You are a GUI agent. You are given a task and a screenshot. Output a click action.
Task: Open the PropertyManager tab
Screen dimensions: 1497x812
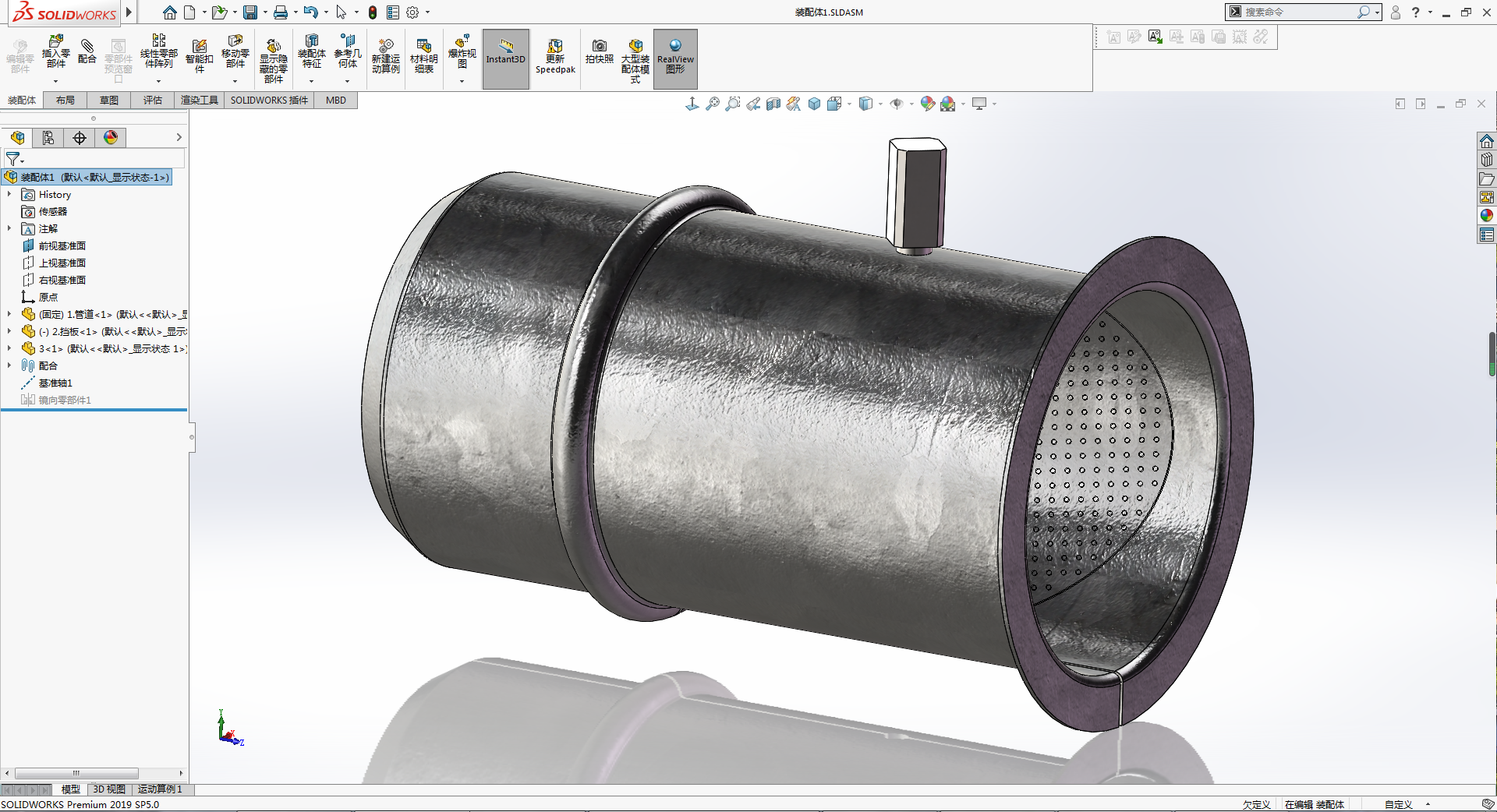[48, 138]
